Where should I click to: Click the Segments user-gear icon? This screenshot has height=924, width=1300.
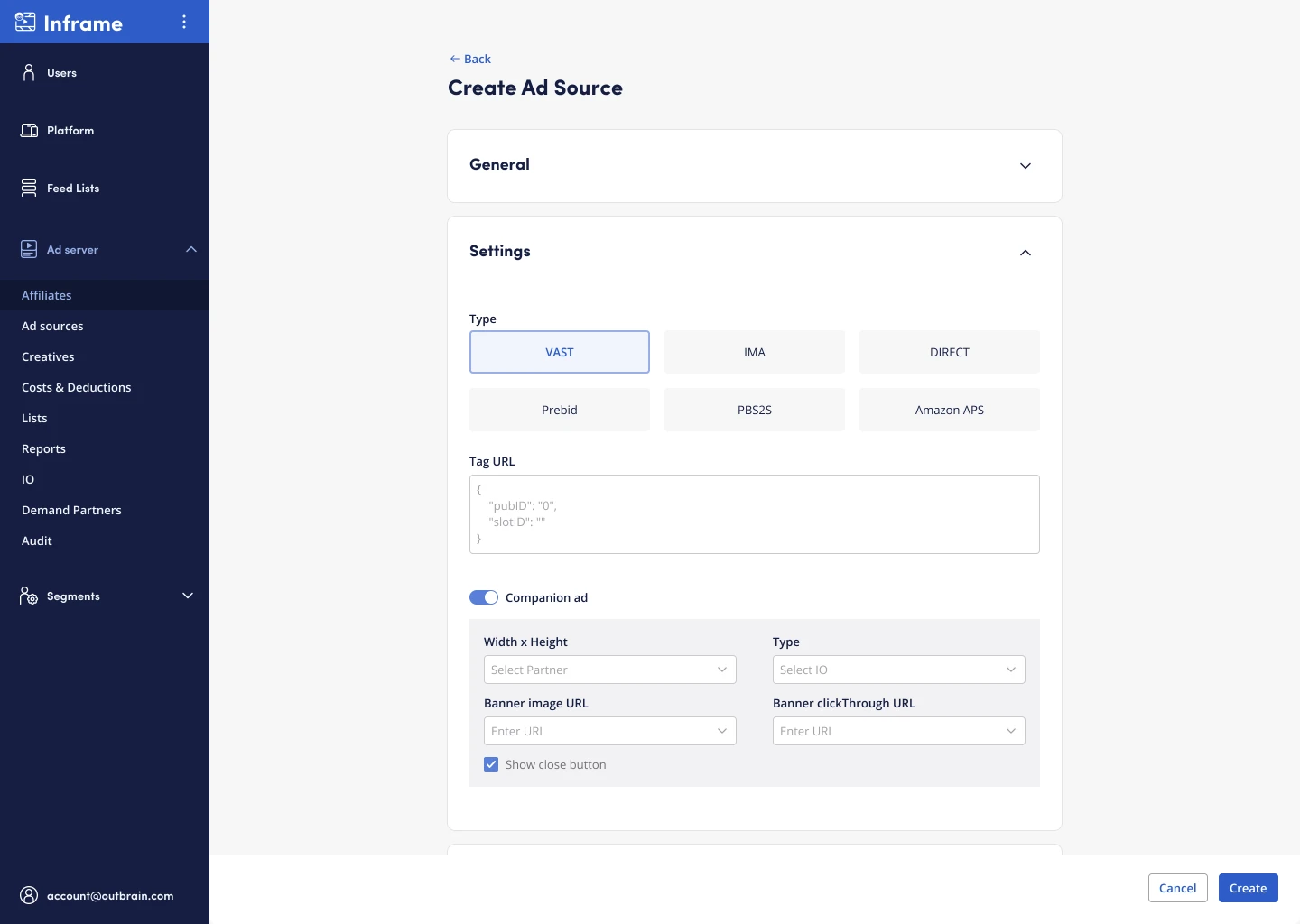pyautogui.click(x=29, y=596)
